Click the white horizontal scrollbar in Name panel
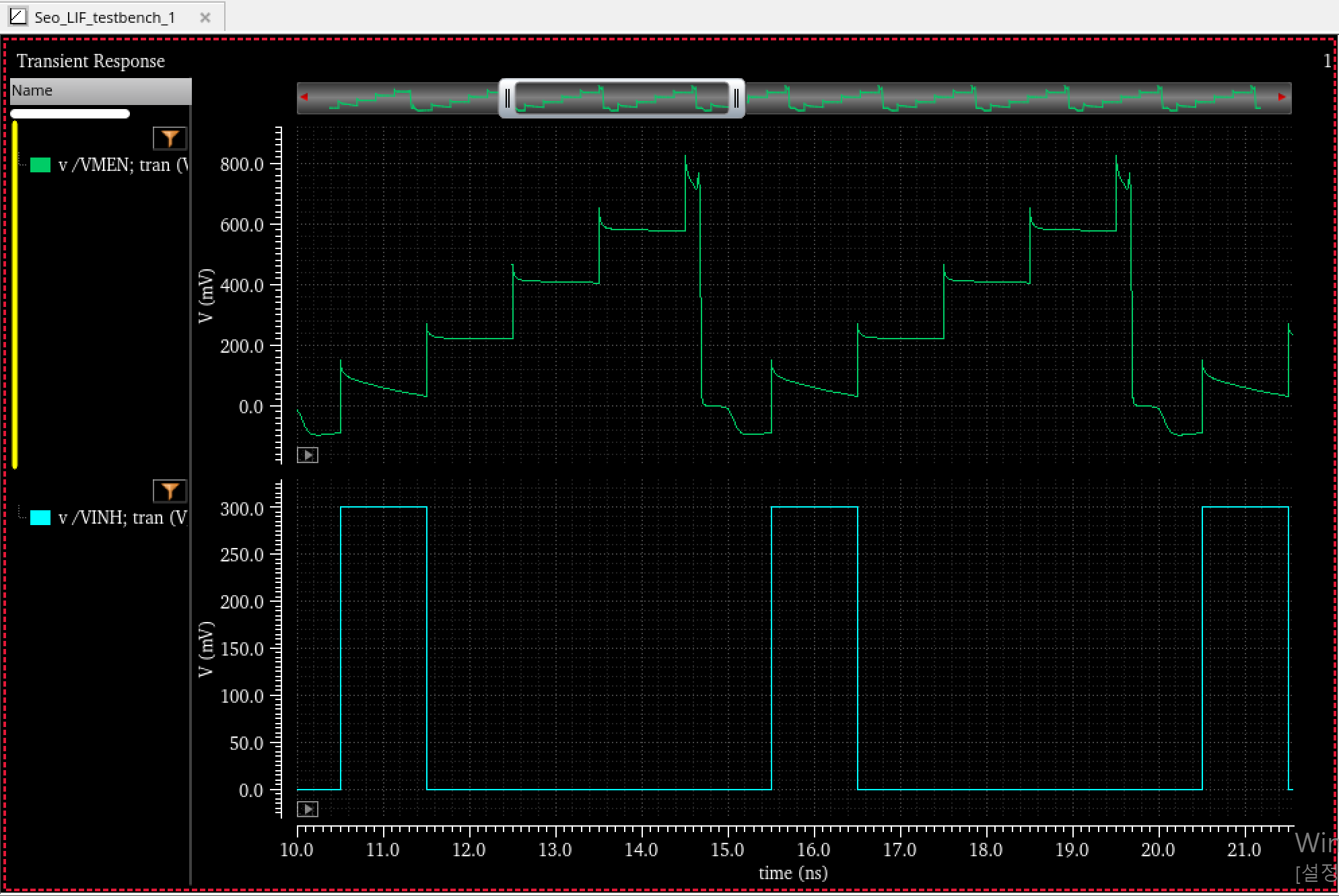The height and width of the screenshot is (896, 1339). [x=70, y=114]
